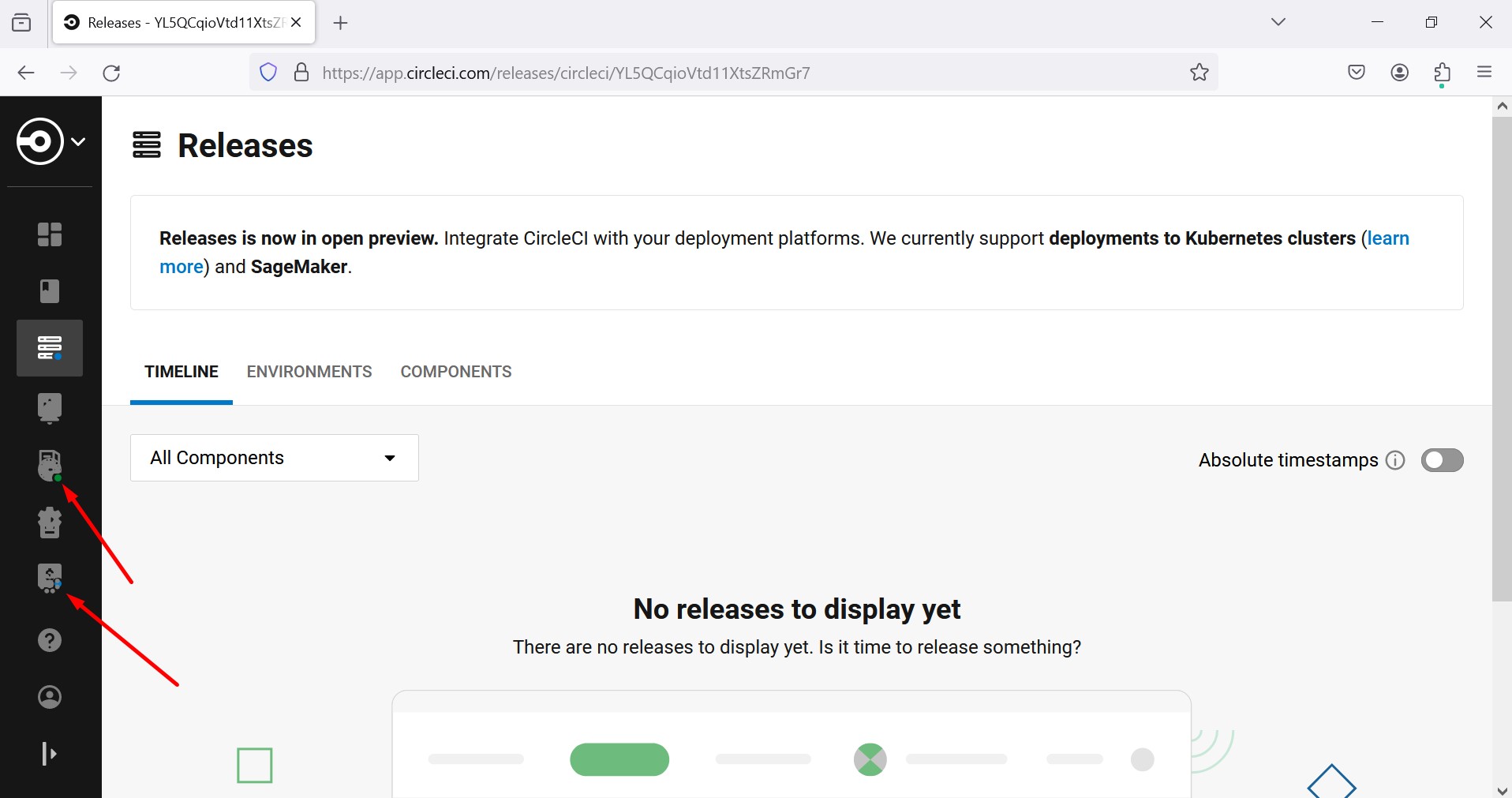The width and height of the screenshot is (1512, 798).
Task: Open the All Components dropdown
Action: tap(275, 458)
